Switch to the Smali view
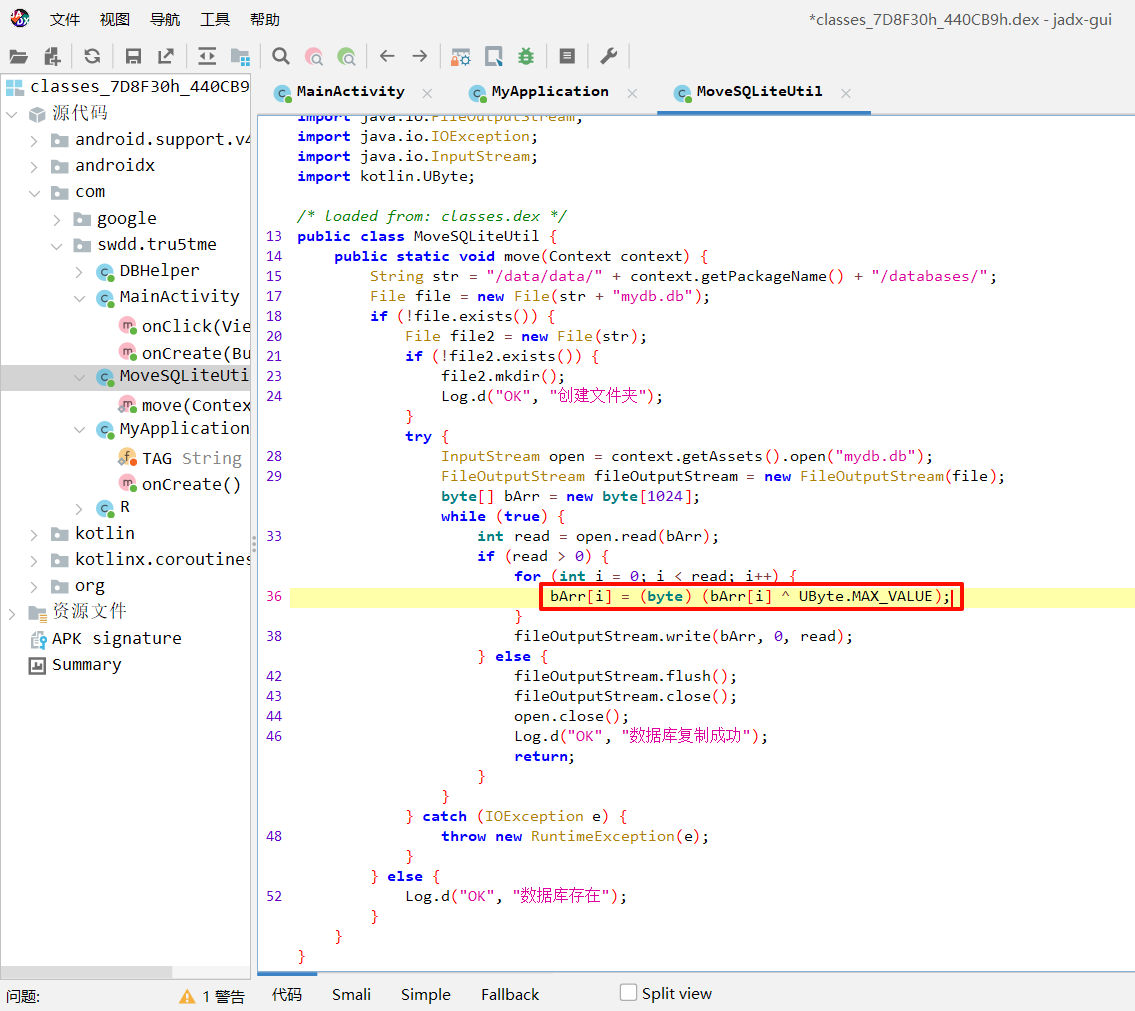Image resolution: width=1135 pixels, height=1011 pixels. tap(351, 994)
